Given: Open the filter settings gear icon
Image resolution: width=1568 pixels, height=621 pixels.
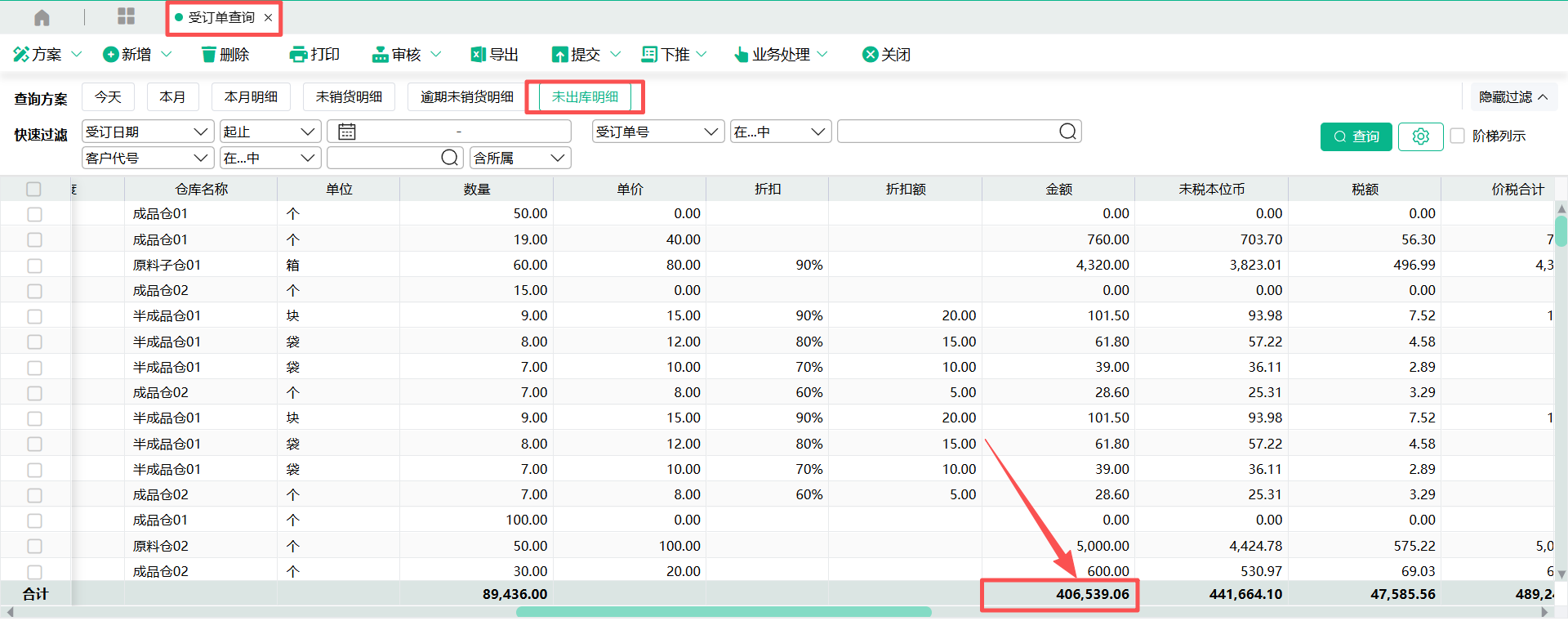Looking at the screenshot, I should [1420, 136].
